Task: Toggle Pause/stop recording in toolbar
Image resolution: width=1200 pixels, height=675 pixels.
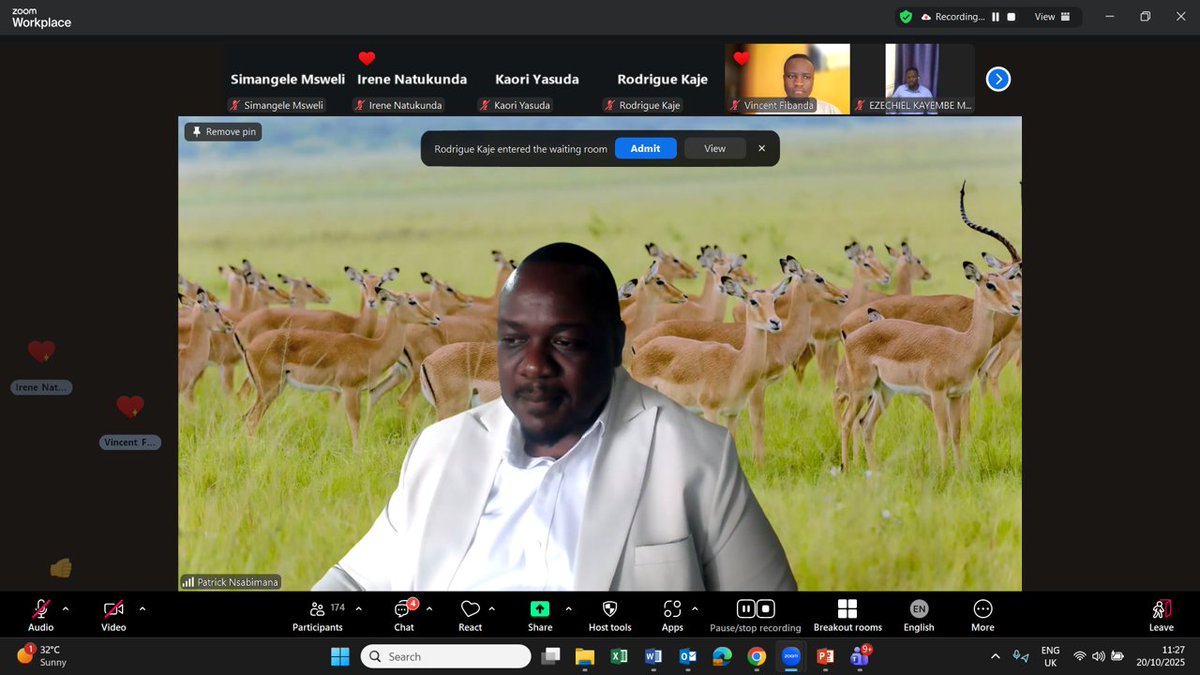Action: (x=755, y=608)
